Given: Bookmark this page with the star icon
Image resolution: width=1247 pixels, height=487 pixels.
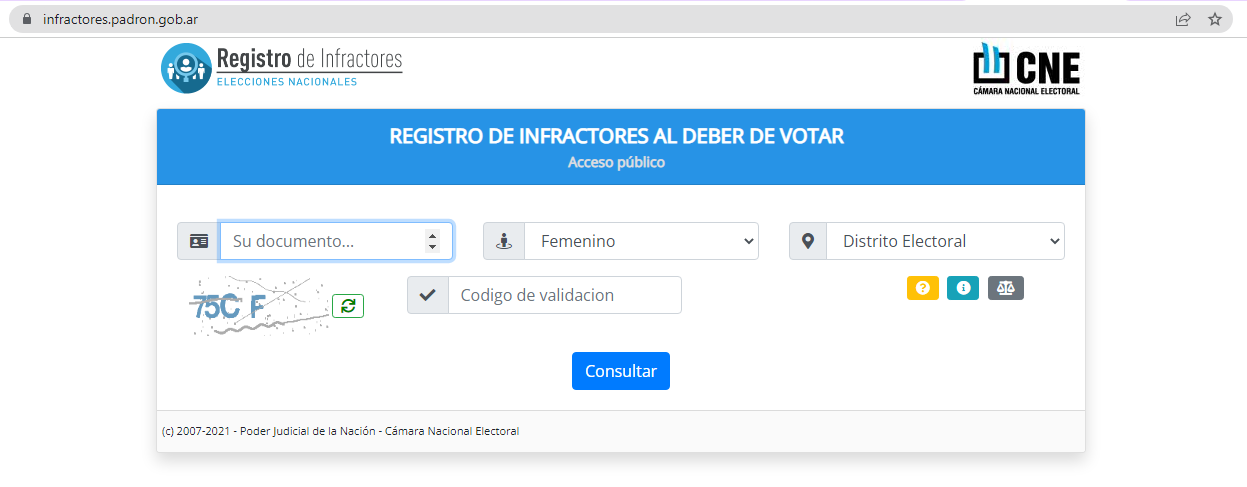Looking at the screenshot, I should [1215, 19].
